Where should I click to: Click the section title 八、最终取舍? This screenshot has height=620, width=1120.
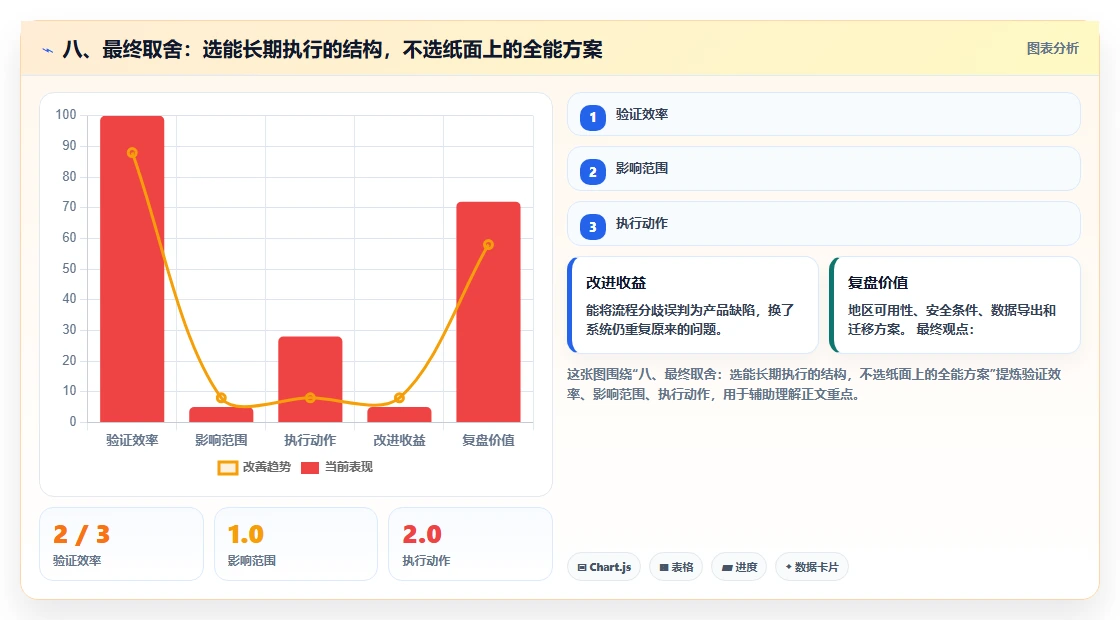[x=333, y=49]
